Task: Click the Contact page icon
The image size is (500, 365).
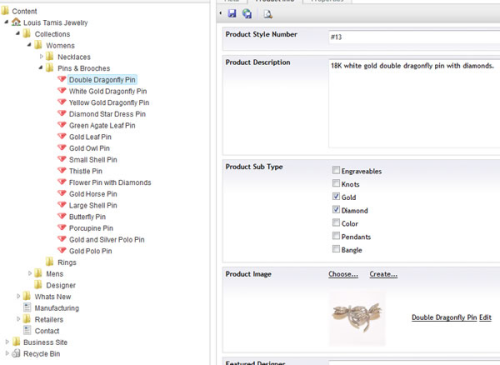Action: 28,330
